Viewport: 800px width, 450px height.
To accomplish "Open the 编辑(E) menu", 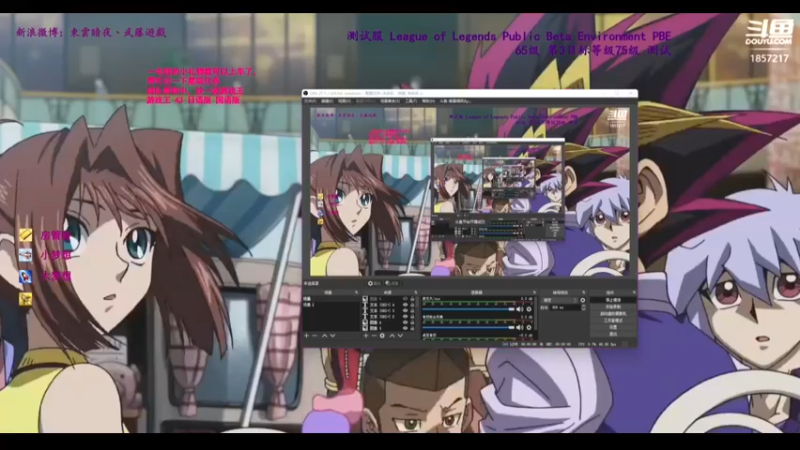I will (x=327, y=101).
